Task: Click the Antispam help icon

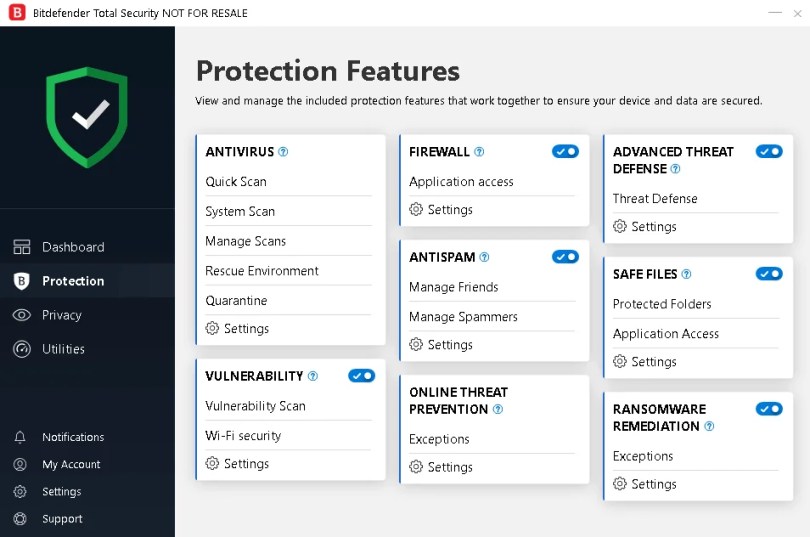Action: (x=485, y=257)
